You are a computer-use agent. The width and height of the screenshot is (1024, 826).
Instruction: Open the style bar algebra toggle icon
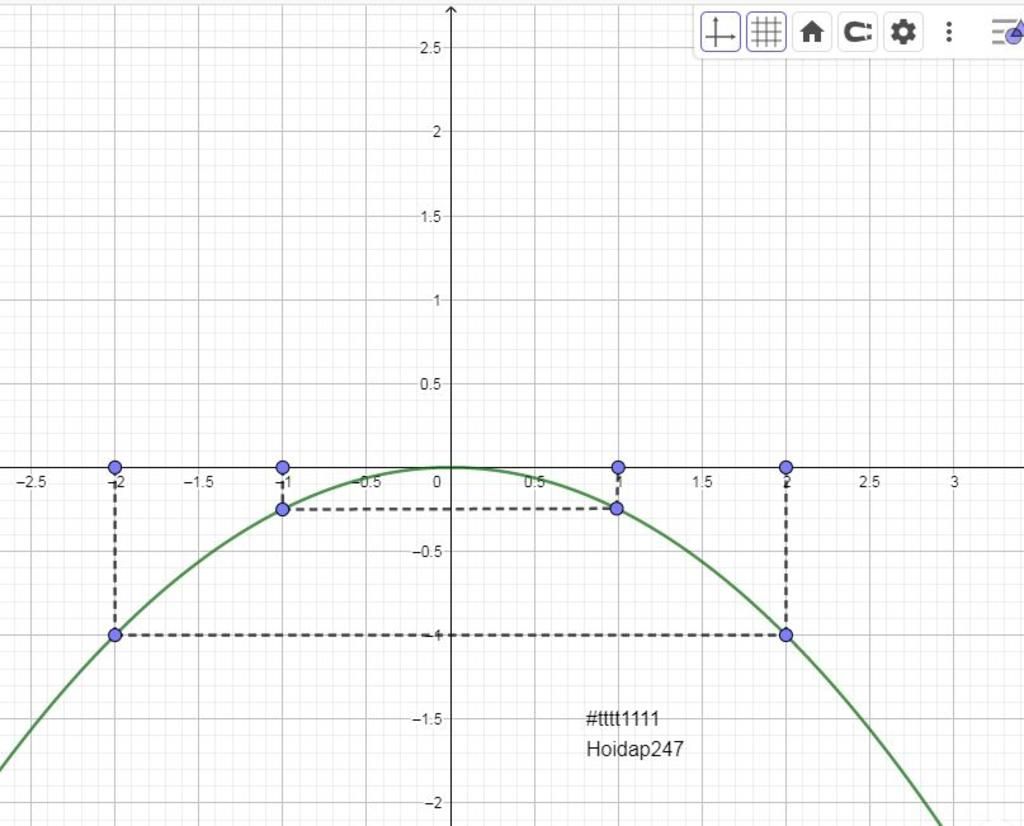pyautogui.click(x=1006, y=31)
